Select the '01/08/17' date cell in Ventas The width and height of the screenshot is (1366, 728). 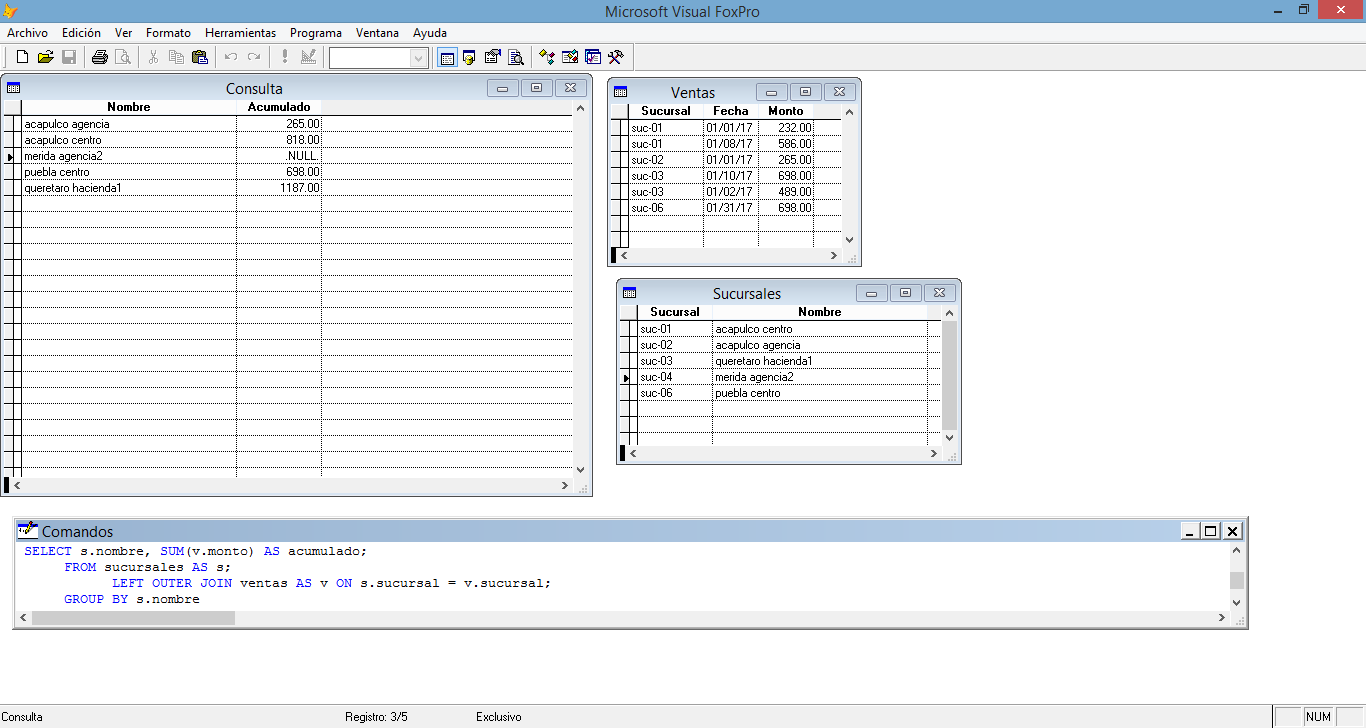(x=731, y=144)
